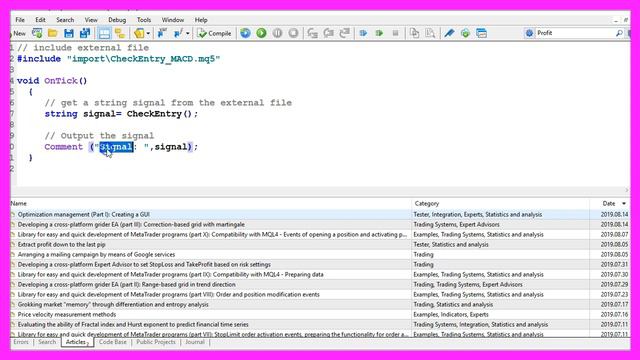Switch to the Errors tab
This screenshot has height=360, width=640.
tap(21, 342)
